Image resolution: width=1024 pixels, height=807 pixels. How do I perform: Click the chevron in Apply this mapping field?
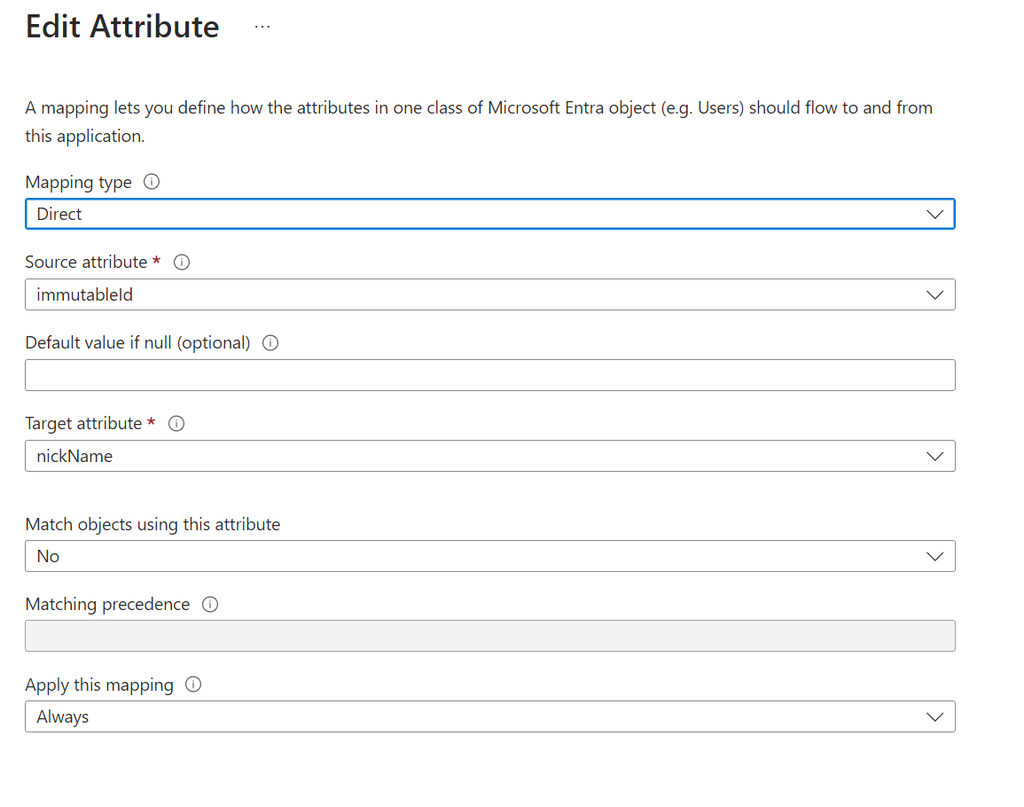[x=935, y=717]
